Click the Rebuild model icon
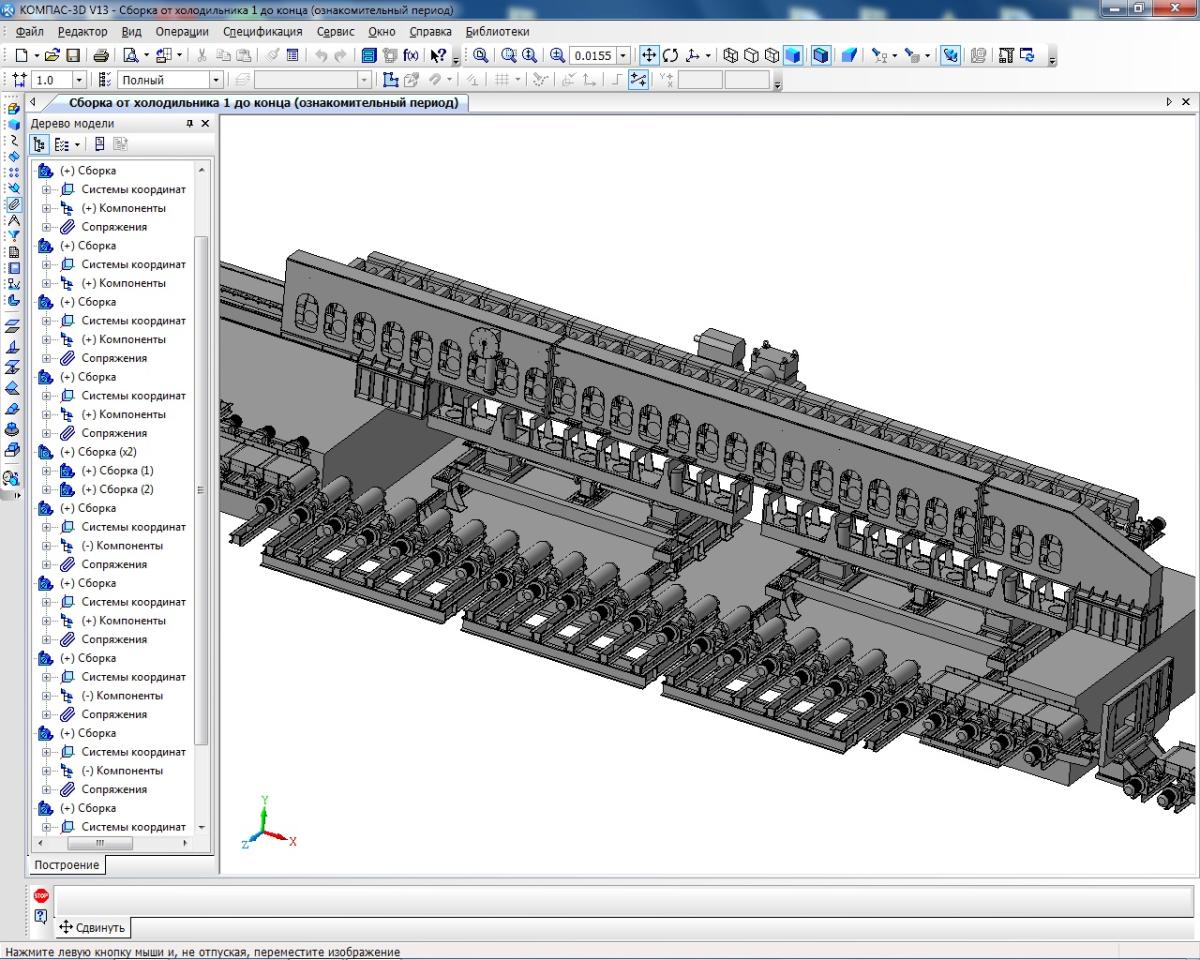Image resolution: width=1200 pixels, height=960 pixels. point(1027,56)
